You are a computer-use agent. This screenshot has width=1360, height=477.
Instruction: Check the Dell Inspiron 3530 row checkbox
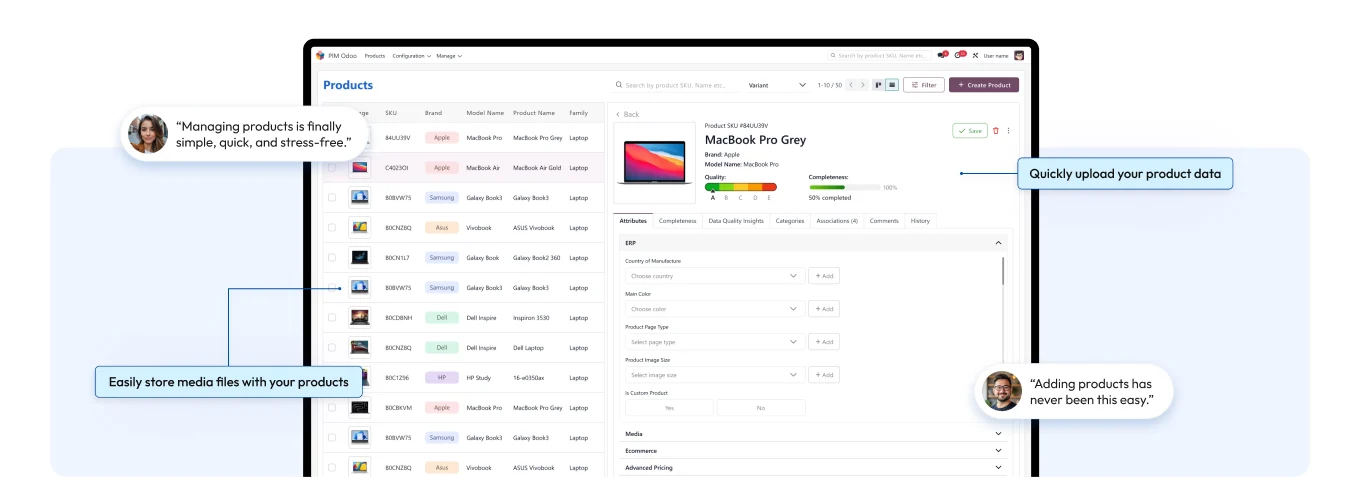coord(332,318)
